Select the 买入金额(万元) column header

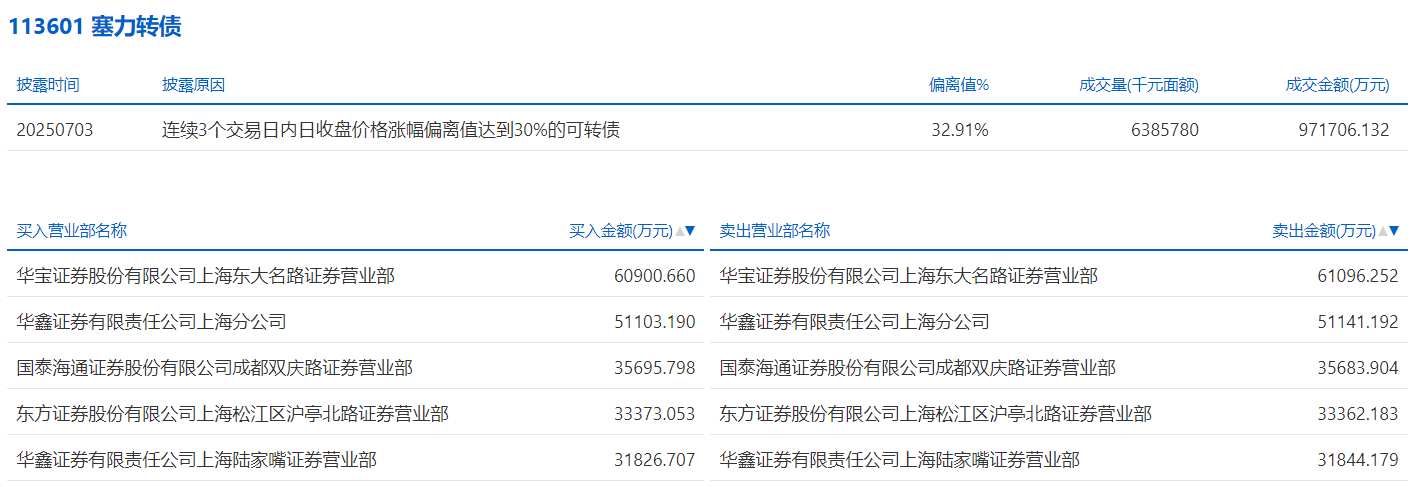coord(620,231)
